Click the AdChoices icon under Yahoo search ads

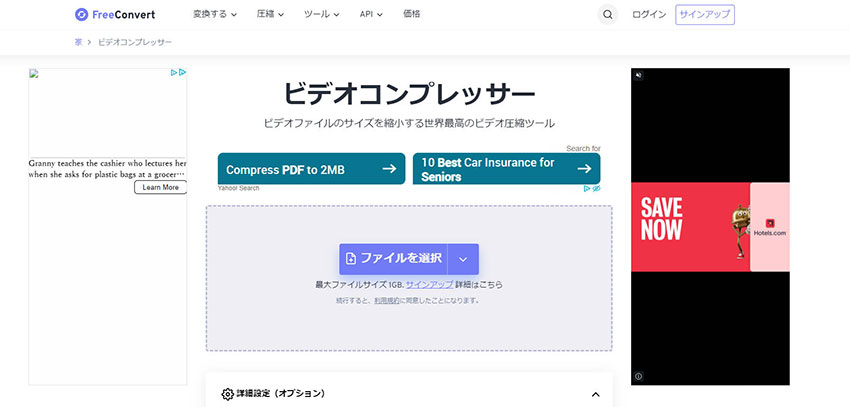(x=587, y=189)
